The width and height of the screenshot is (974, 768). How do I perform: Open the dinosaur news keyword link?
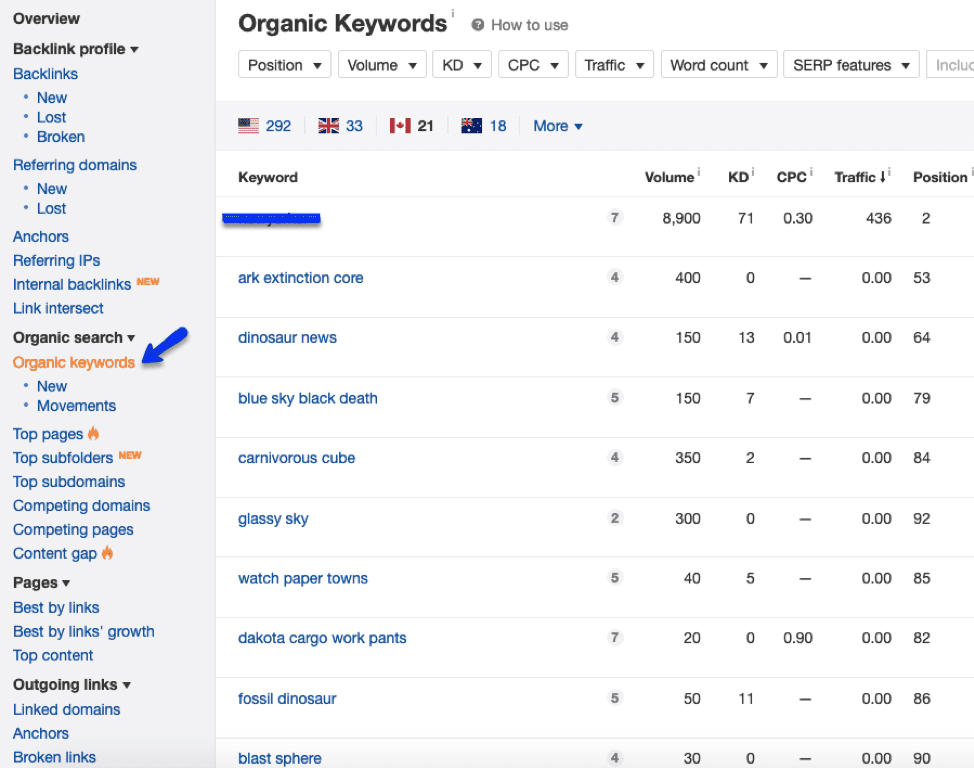coord(287,337)
